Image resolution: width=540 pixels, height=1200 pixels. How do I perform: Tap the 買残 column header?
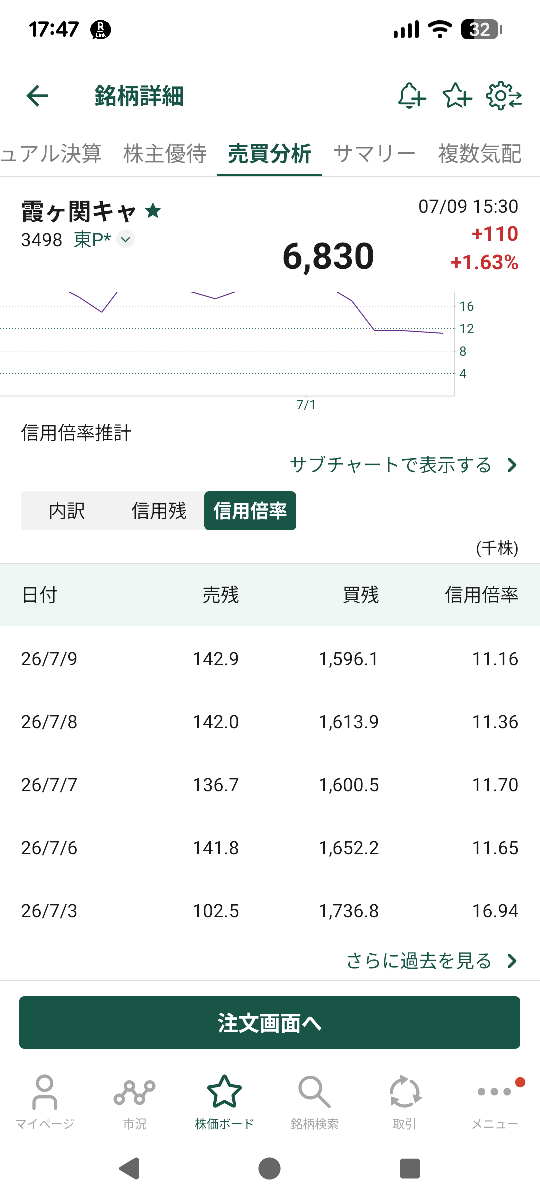point(361,595)
